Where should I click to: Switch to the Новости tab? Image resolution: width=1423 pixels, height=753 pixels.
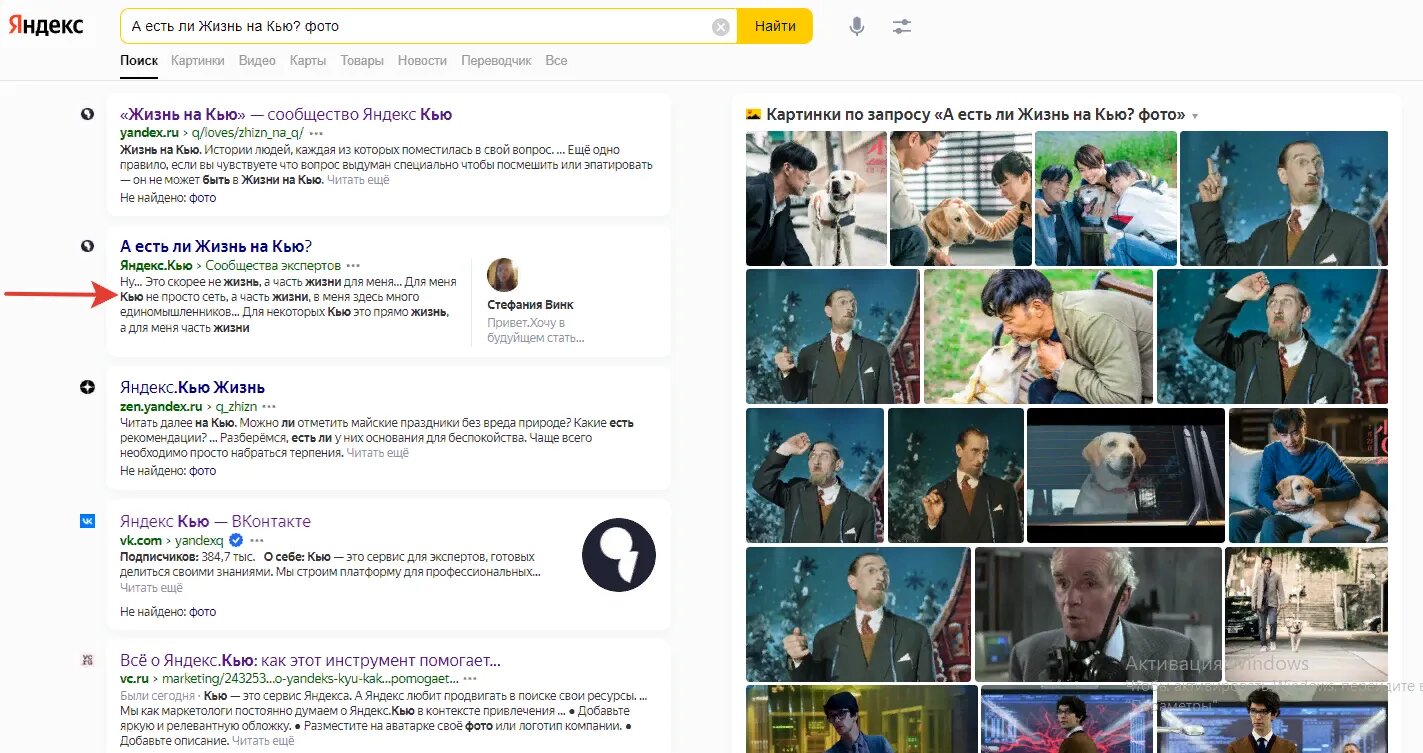coord(422,61)
